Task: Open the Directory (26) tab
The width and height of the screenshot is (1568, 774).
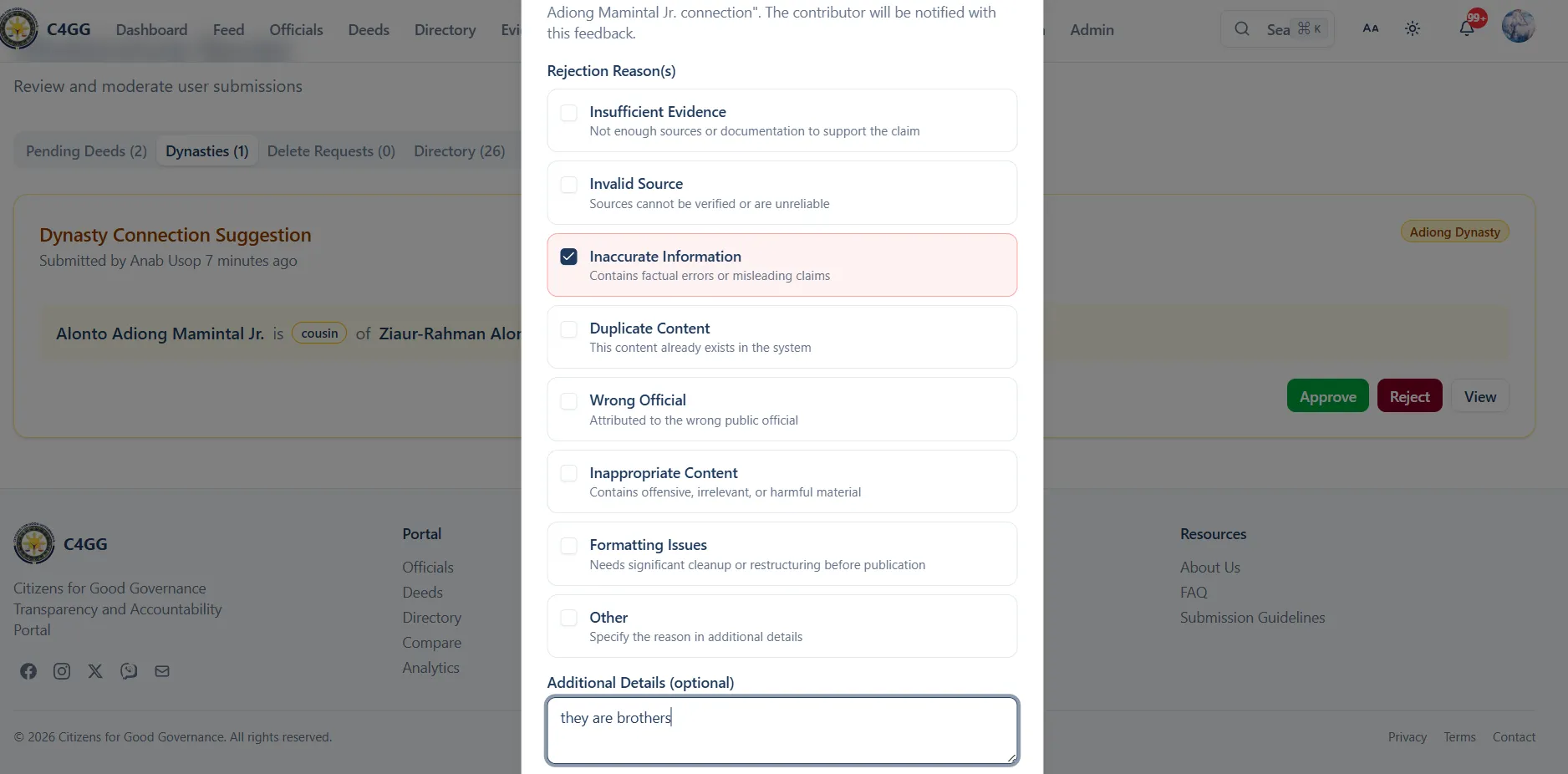Action: (x=459, y=151)
